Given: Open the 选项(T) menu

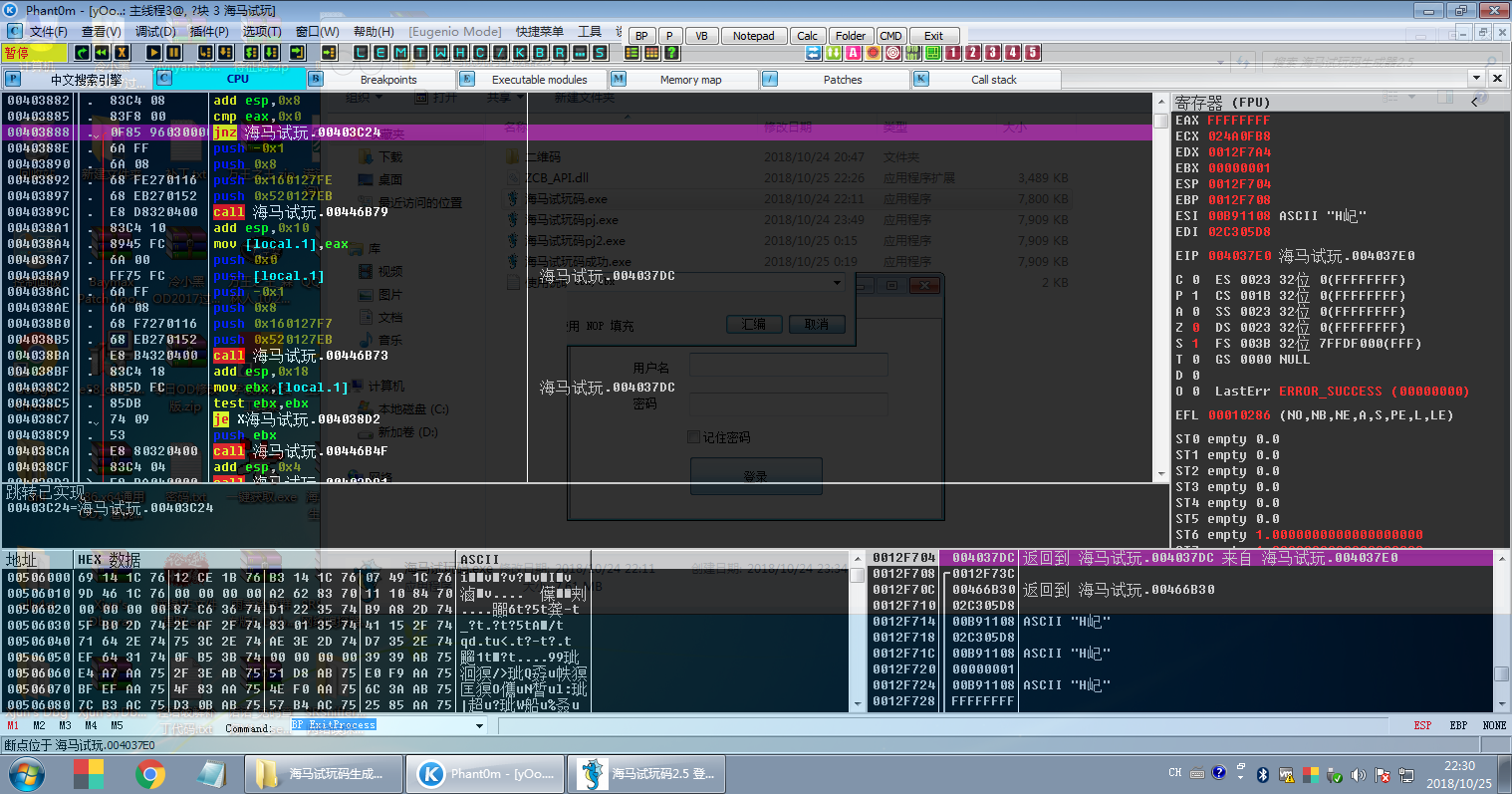Looking at the screenshot, I should [x=262, y=32].
